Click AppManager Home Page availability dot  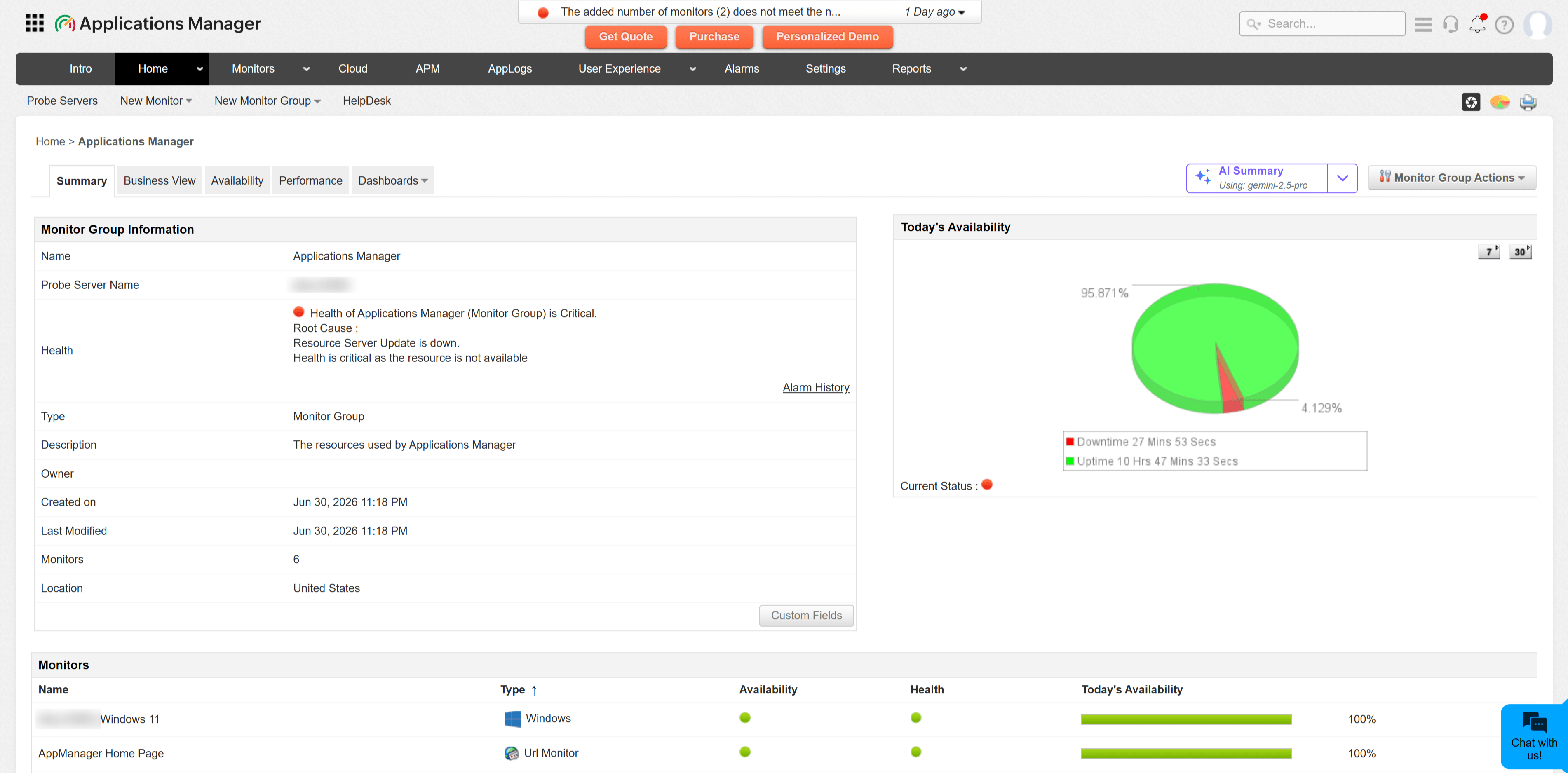click(x=744, y=752)
